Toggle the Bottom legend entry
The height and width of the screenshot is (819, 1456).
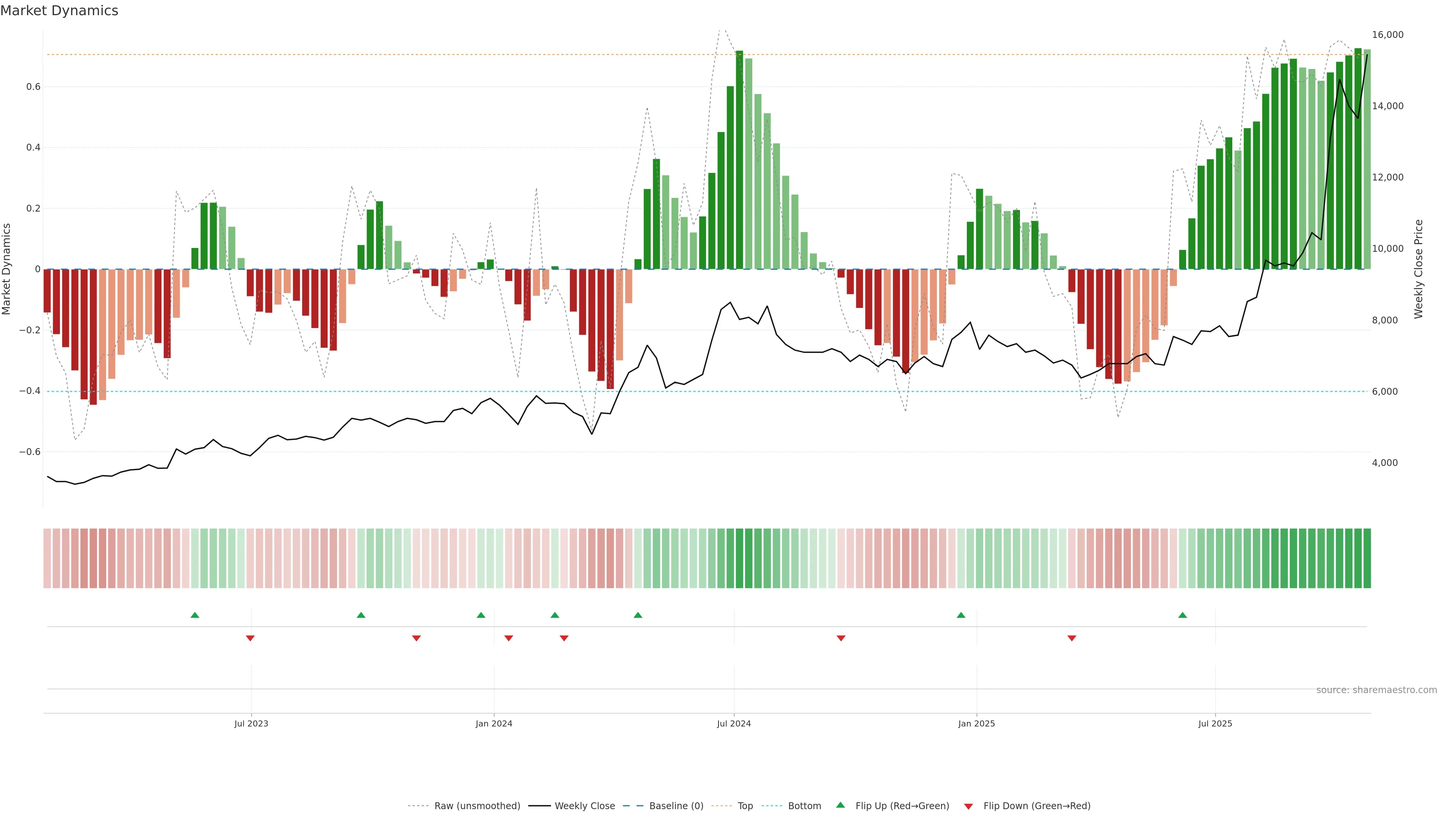[804, 806]
